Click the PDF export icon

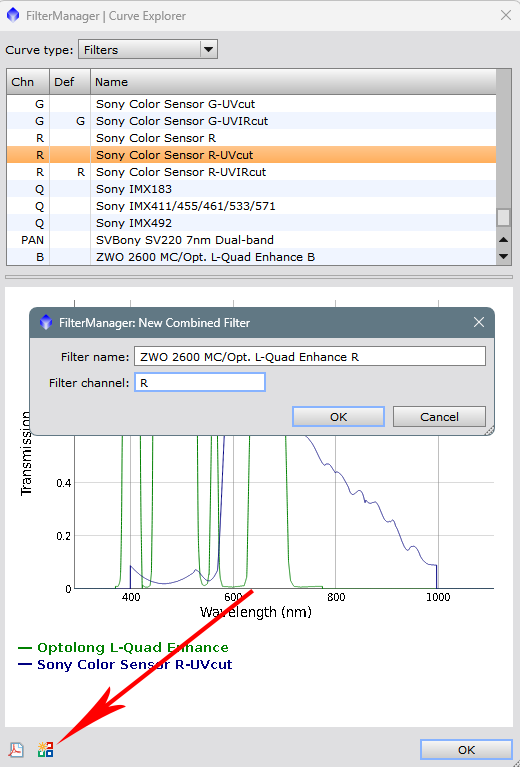(x=16, y=749)
